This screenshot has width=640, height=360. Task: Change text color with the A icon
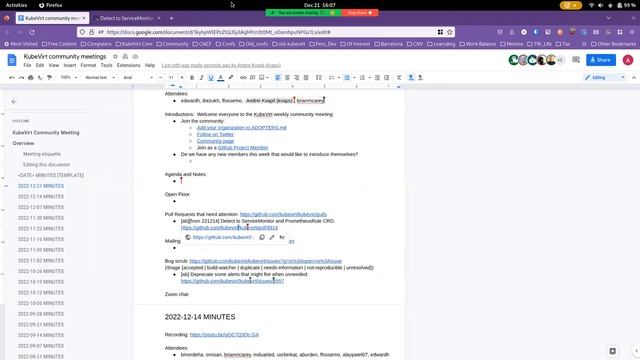221,78
